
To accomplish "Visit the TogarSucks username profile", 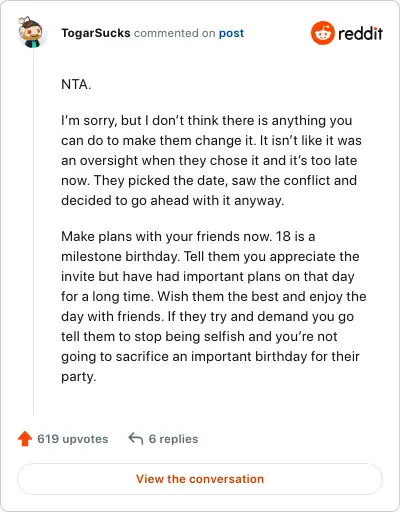I will coord(96,33).
